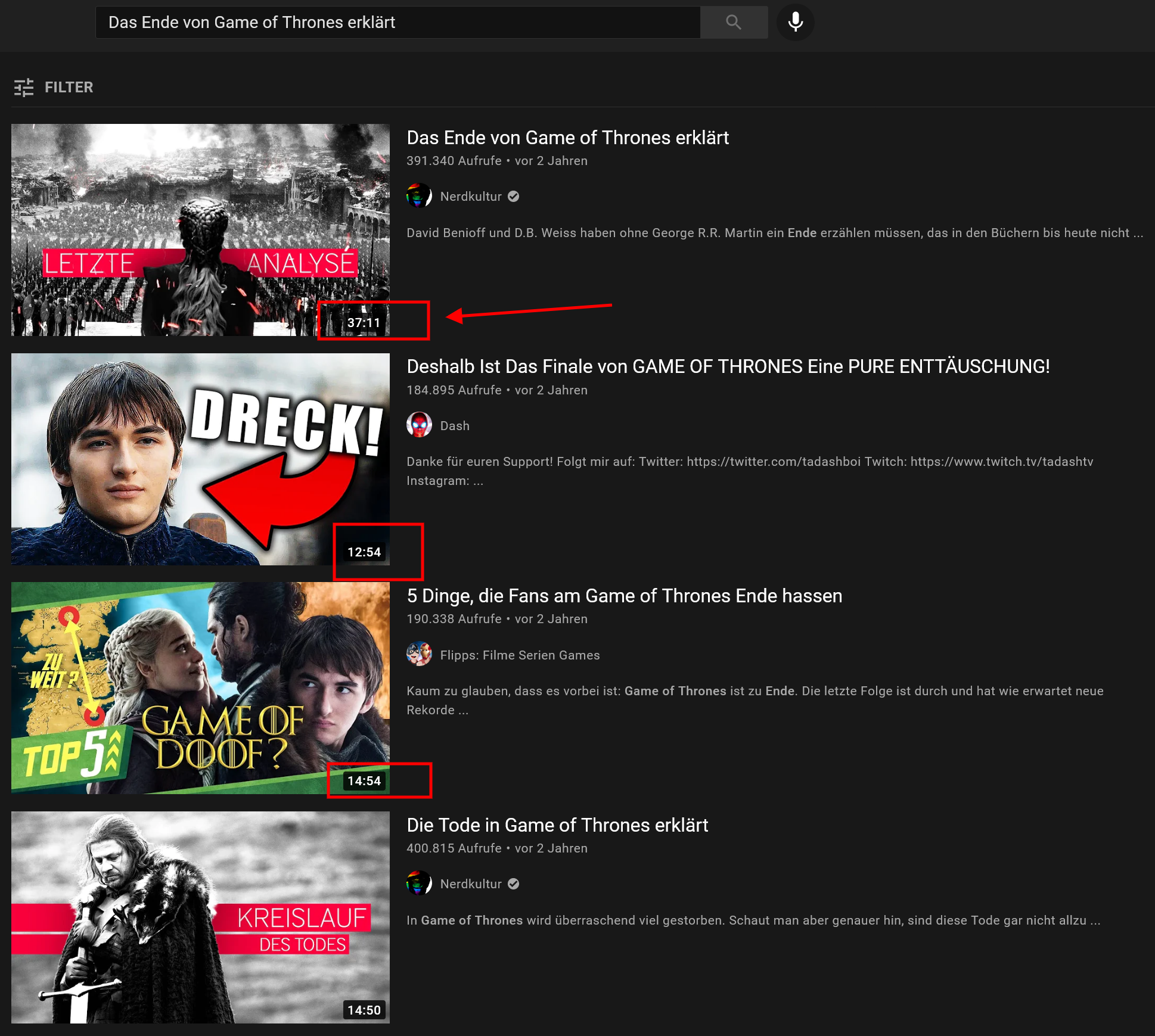Open Die Tode in Game of Thrones erklärt
Screen dimensions: 1155x1036
click(557, 825)
